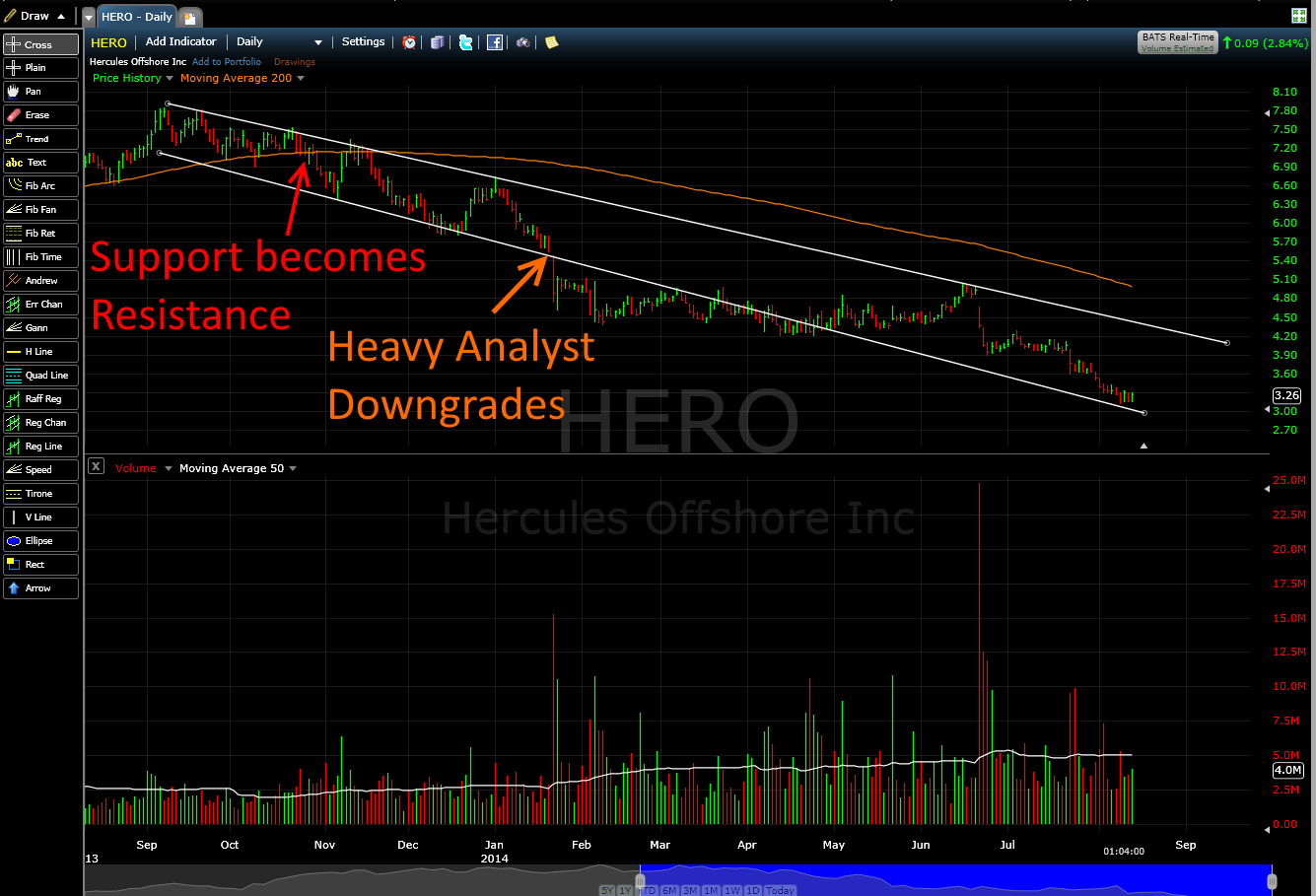Select the Text annotation tool

[x=40, y=163]
